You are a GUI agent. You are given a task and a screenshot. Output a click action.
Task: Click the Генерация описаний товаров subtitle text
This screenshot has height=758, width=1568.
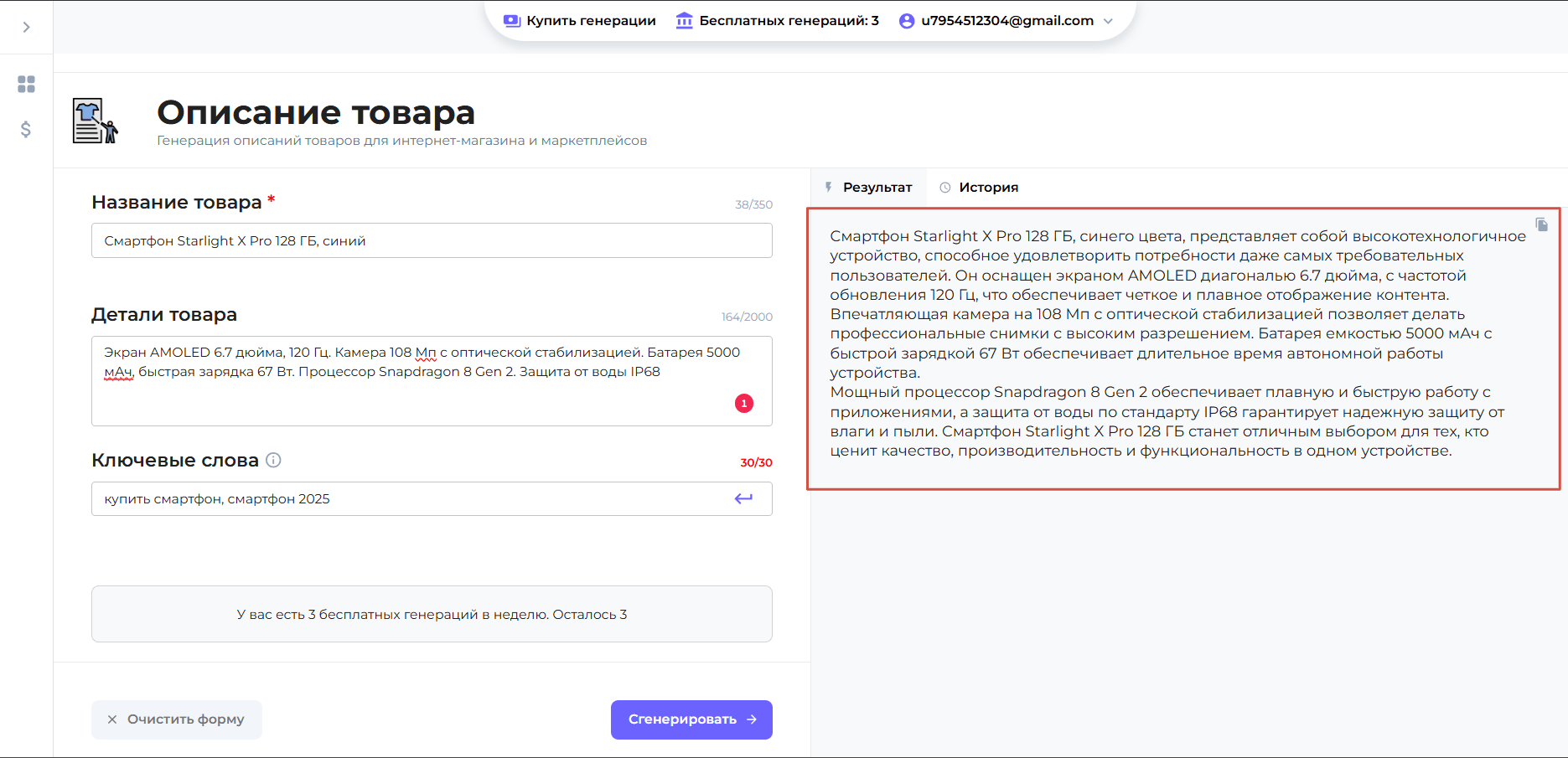[x=401, y=141]
